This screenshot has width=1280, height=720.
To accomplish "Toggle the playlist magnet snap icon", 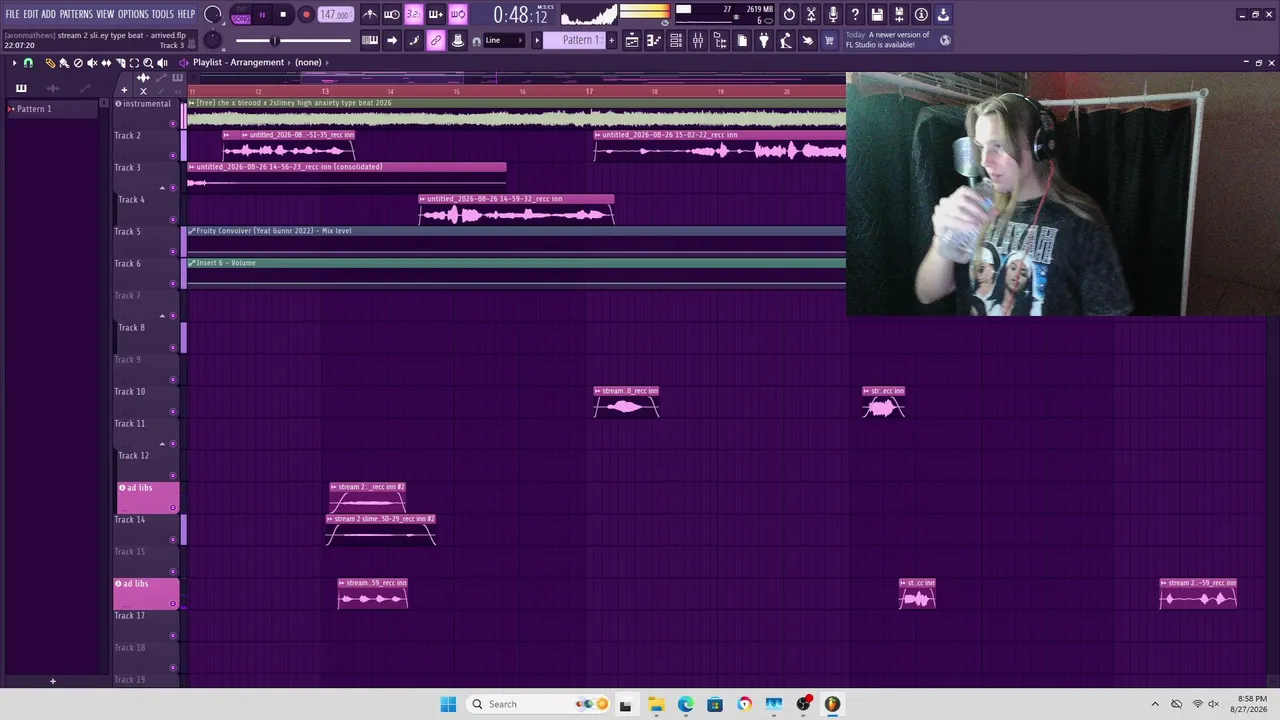I will (x=28, y=63).
